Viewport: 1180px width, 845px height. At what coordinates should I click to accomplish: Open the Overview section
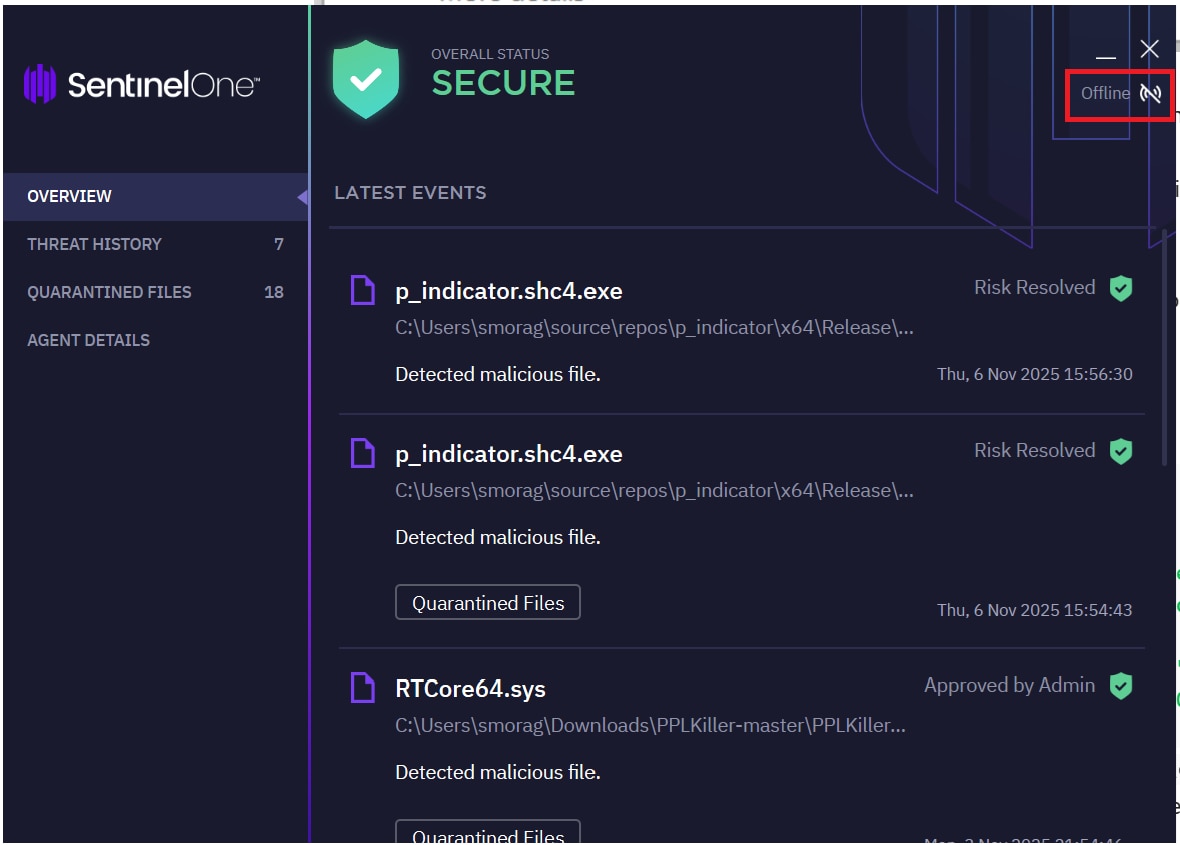click(x=156, y=196)
